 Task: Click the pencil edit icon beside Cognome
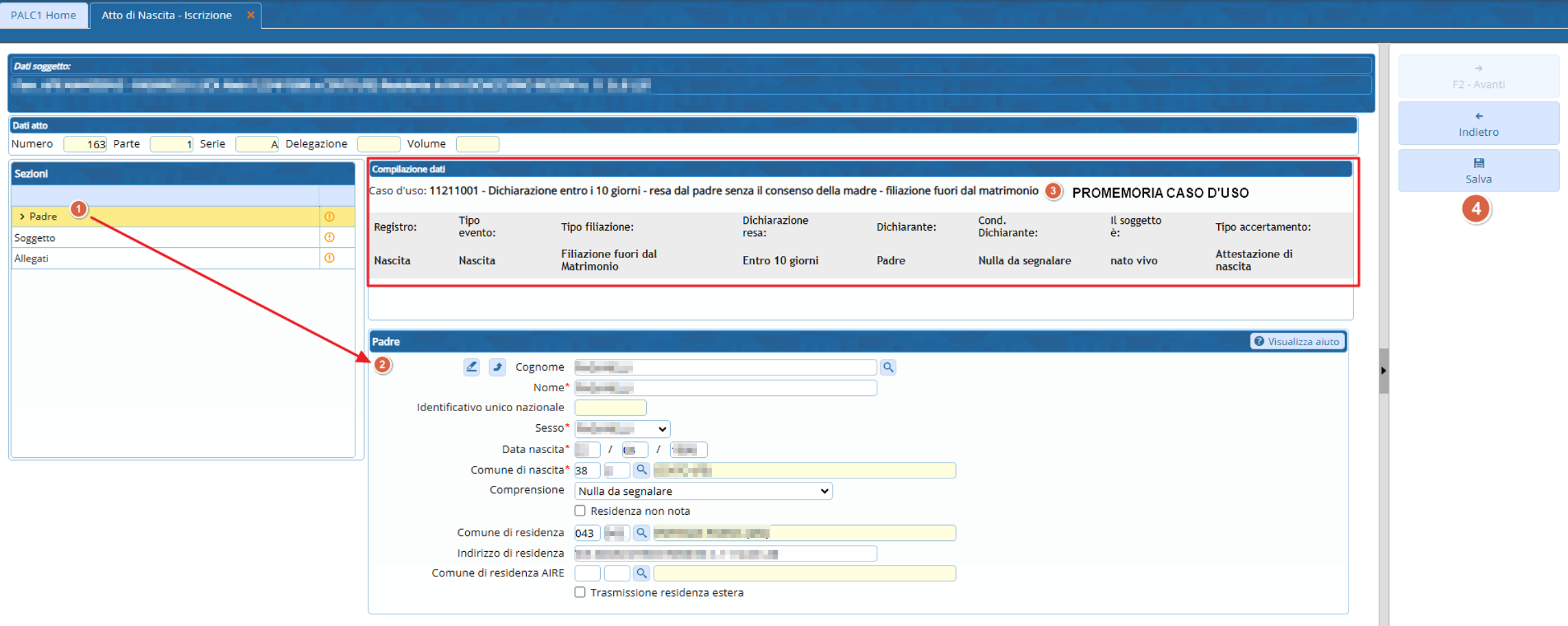click(x=471, y=367)
